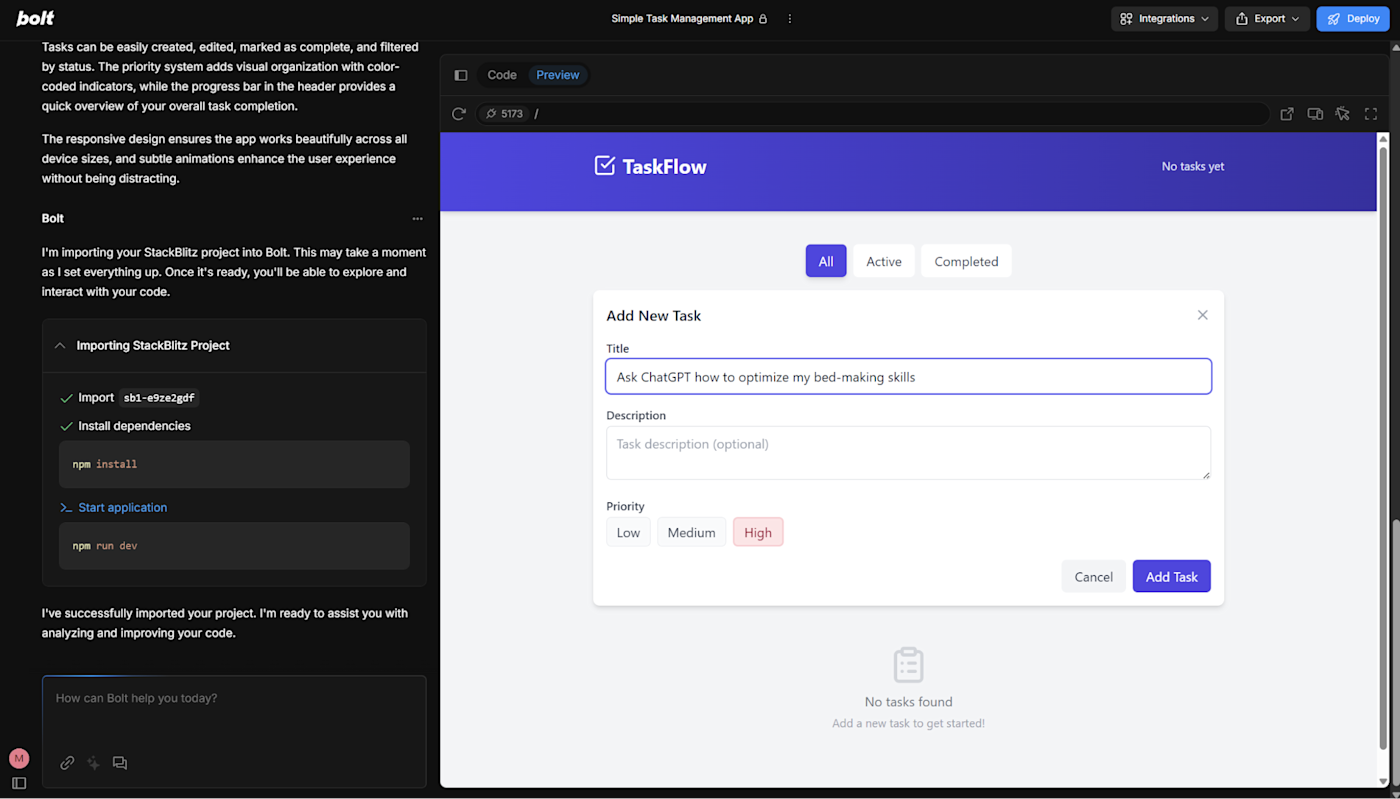The image size is (1400, 799).
Task: Show All tasks filter
Action: coord(826,261)
